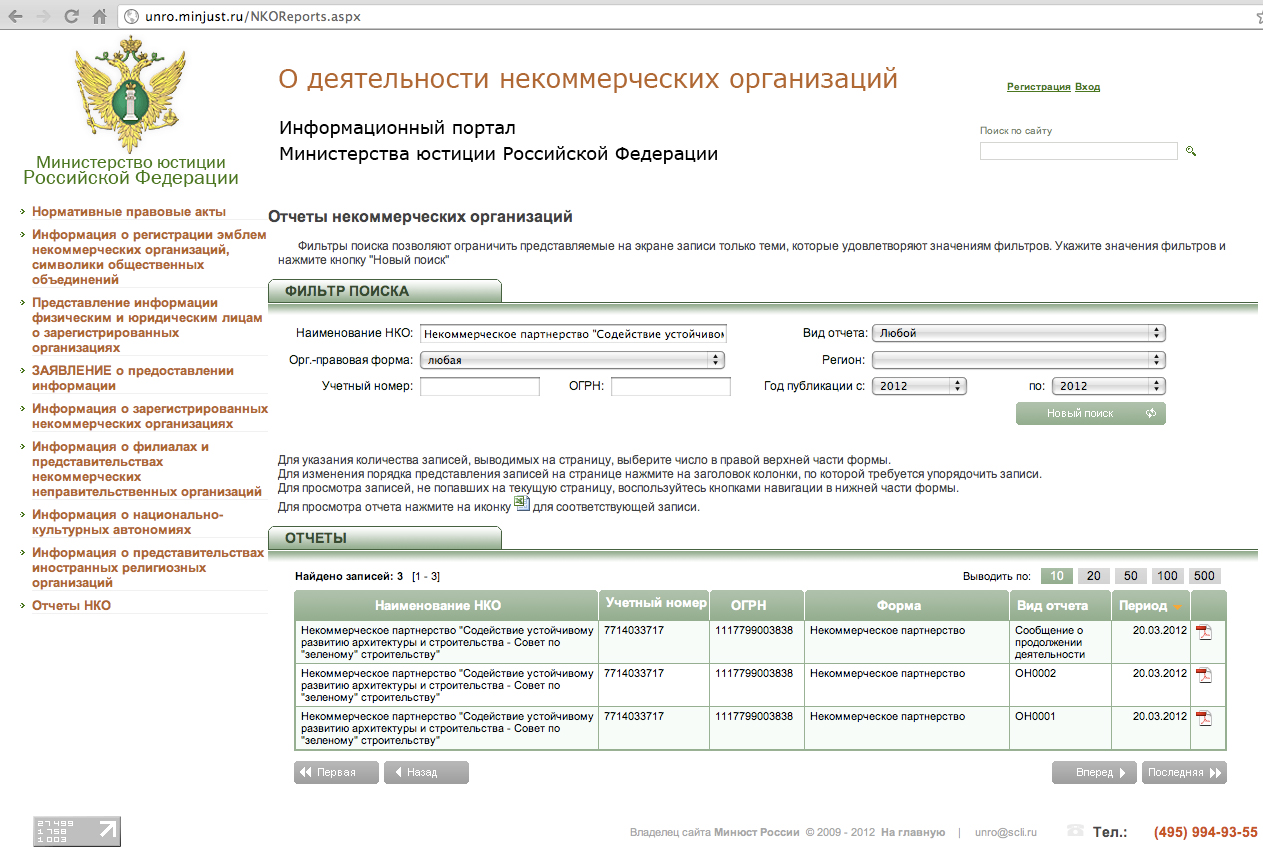Open Нормативные правовые акты menu item

point(129,212)
